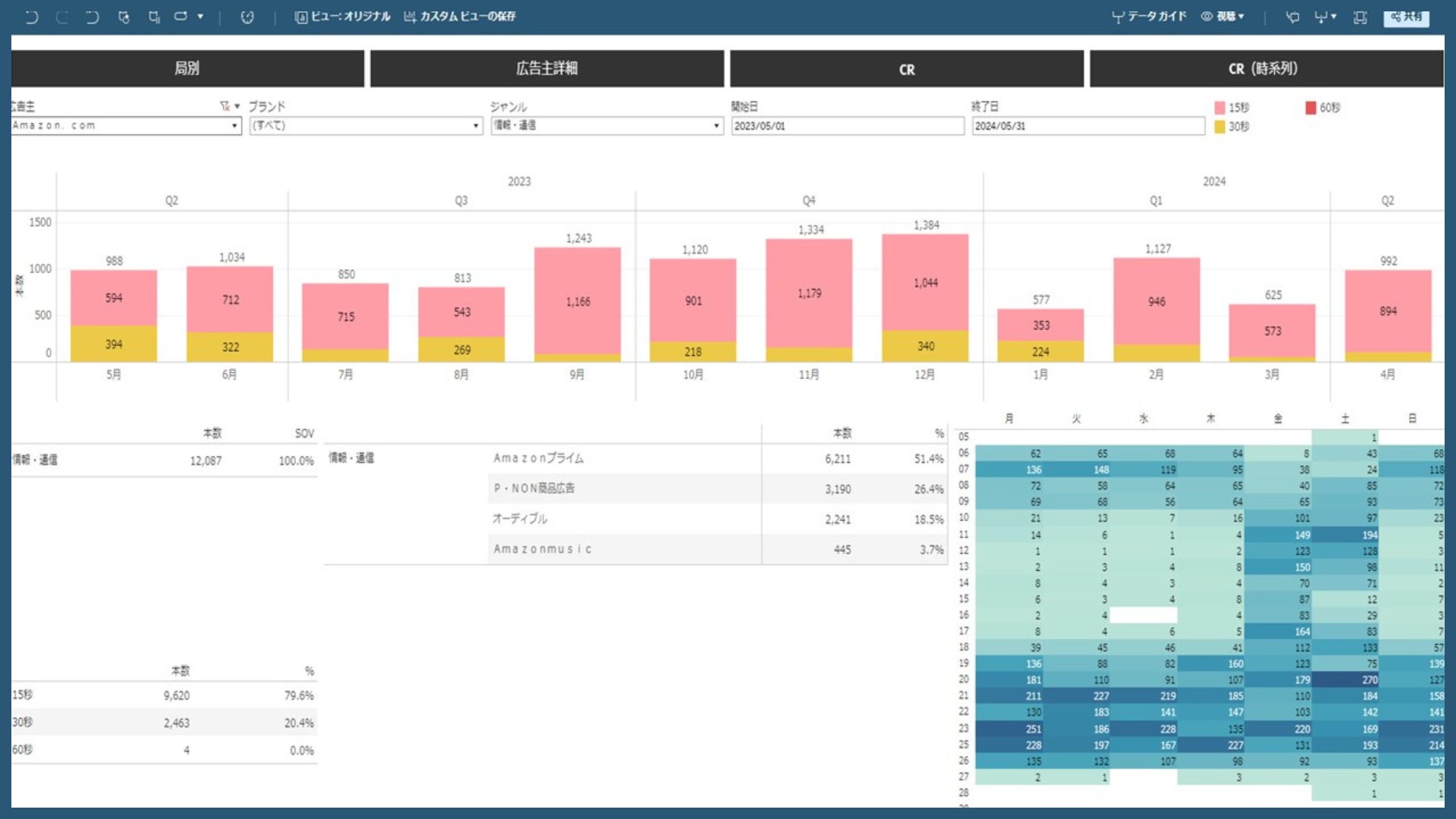1456x819 pixels.
Task: Enter full screen mode icon
Action: pyautogui.click(x=1360, y=17)
